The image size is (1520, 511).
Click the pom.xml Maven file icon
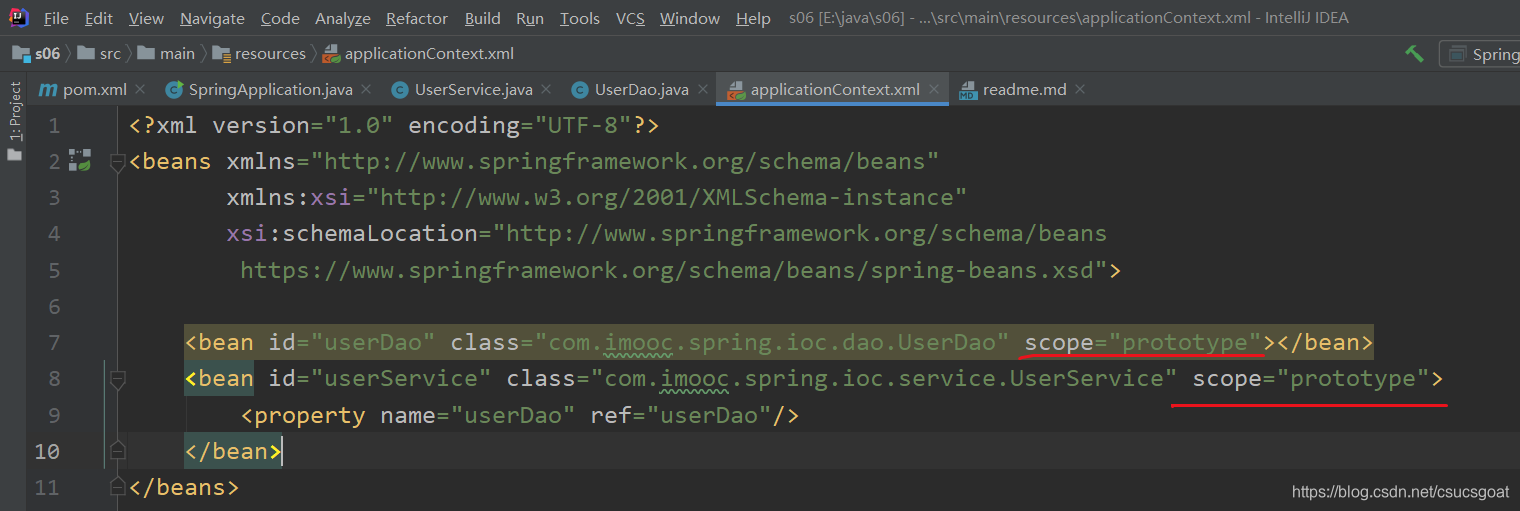click(x=47, y=90)
